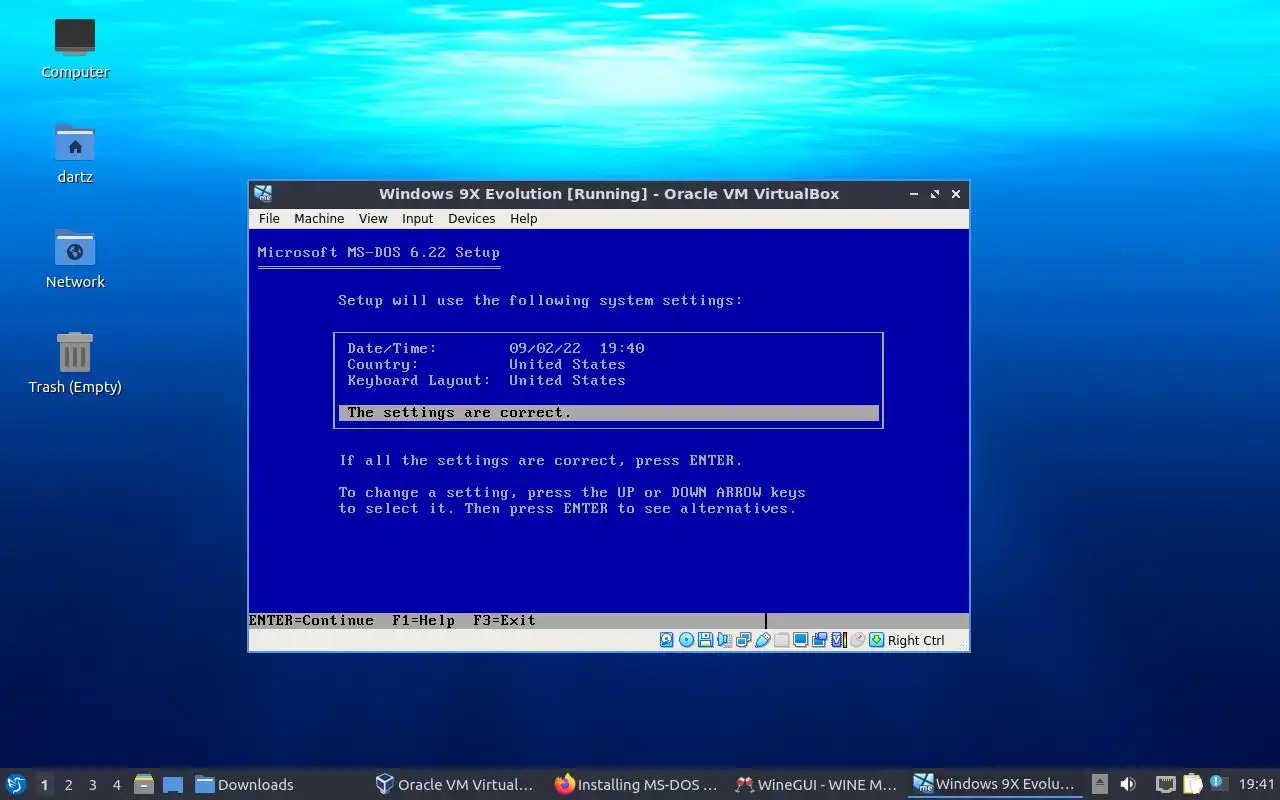Click the VirtualBox window title icon
The height and width of the screenshot is (800, 1280).
263,193
